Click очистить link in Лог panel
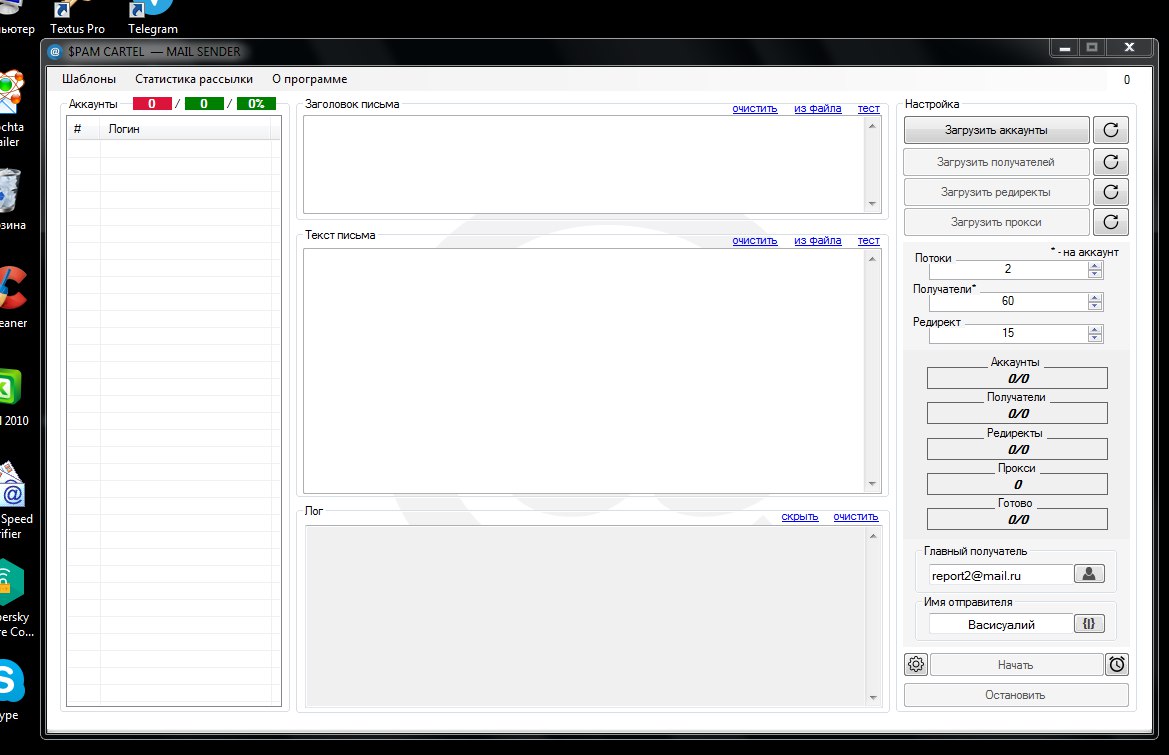This screenshot has width=1169, height=755. (x=856, y=517)
